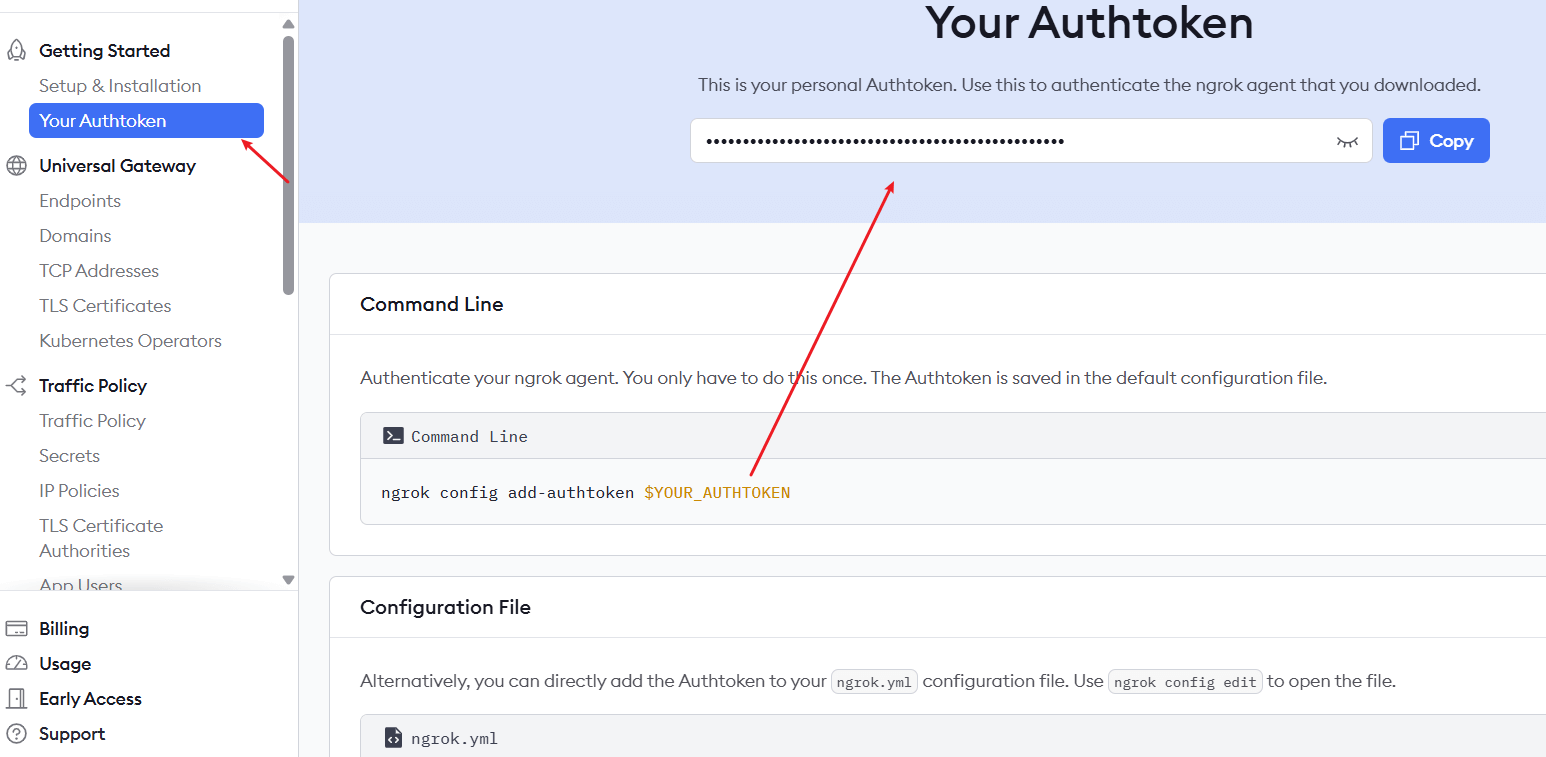The image size is (1546, 757).
Task: Open the Endpoints page
Action: point(80,201)
